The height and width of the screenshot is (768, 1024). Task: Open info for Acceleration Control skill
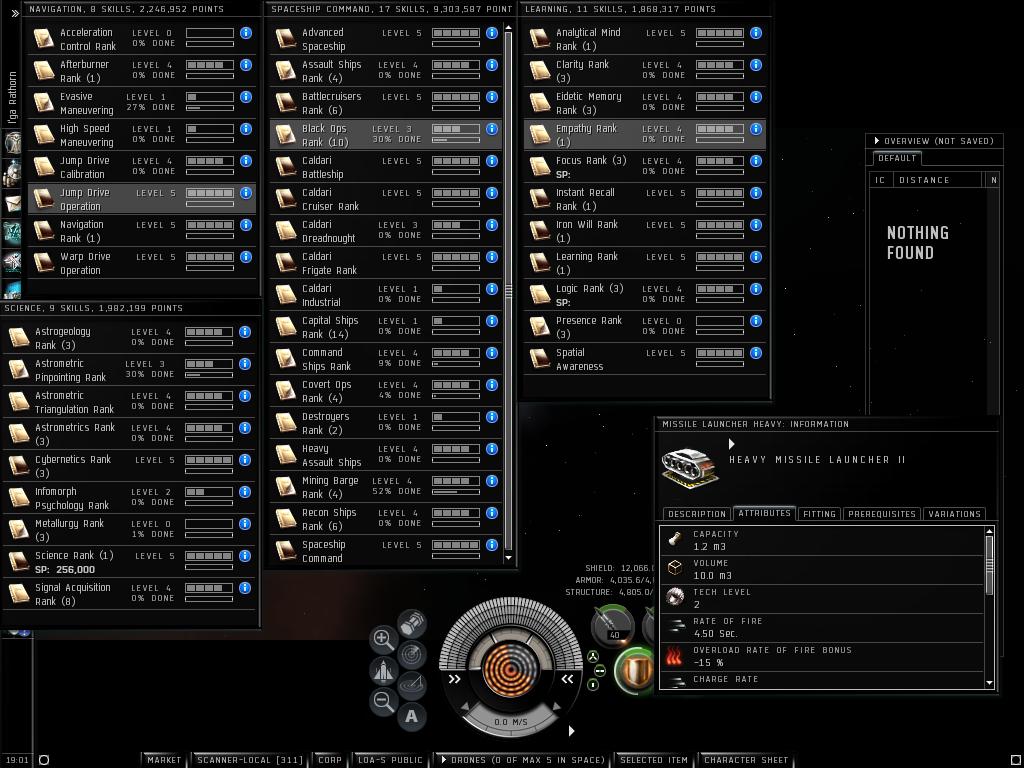tap(246, 33)
